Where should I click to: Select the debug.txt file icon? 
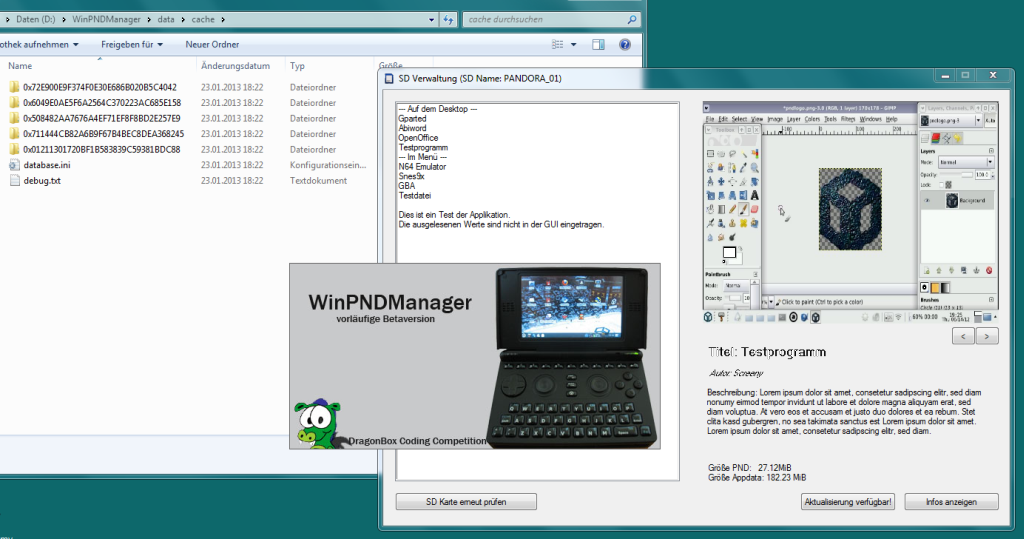pyautogui.click(x=14, y=181)
